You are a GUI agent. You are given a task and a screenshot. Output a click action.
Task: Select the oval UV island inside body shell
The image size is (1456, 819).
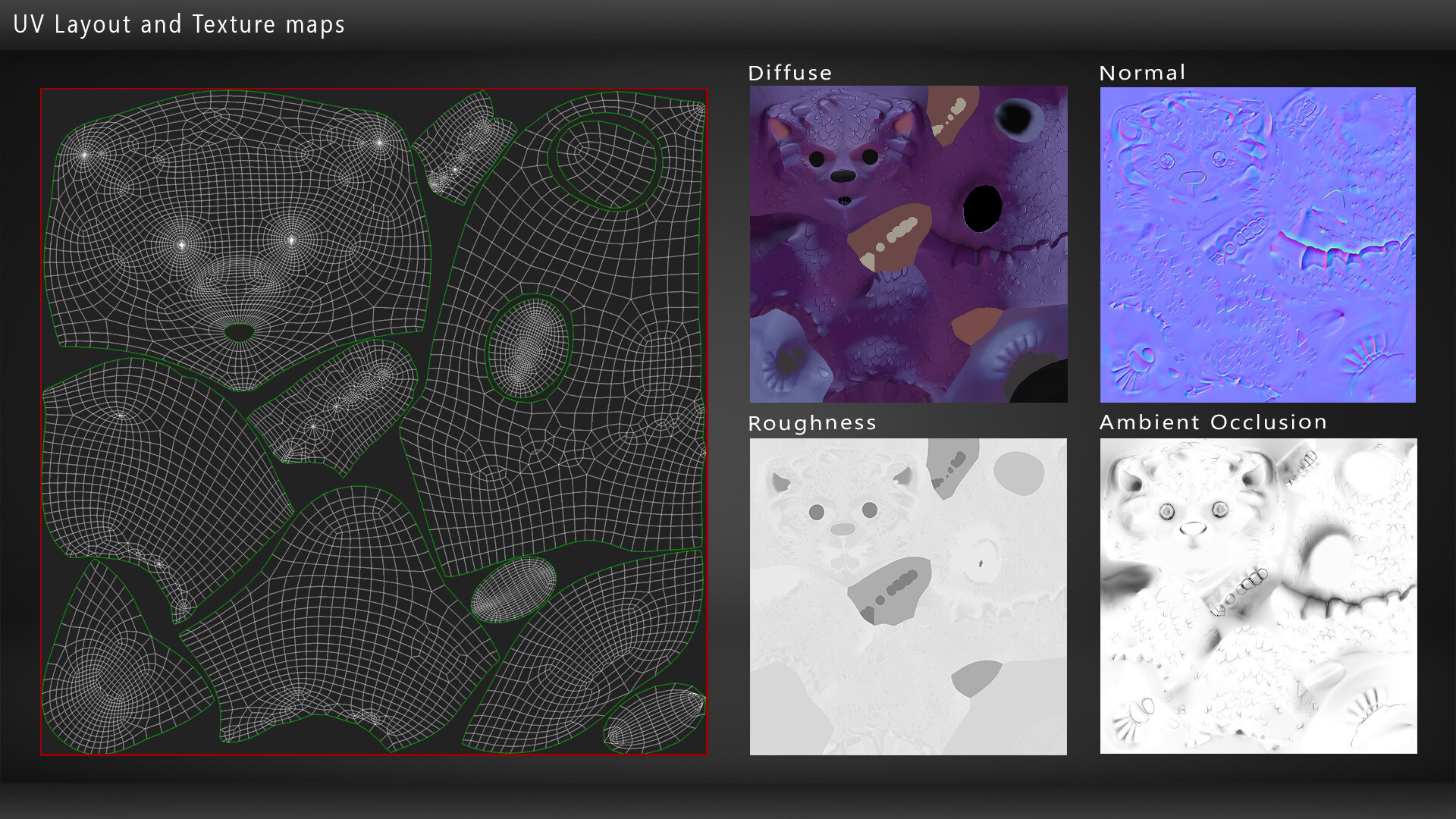pos(529,348)
